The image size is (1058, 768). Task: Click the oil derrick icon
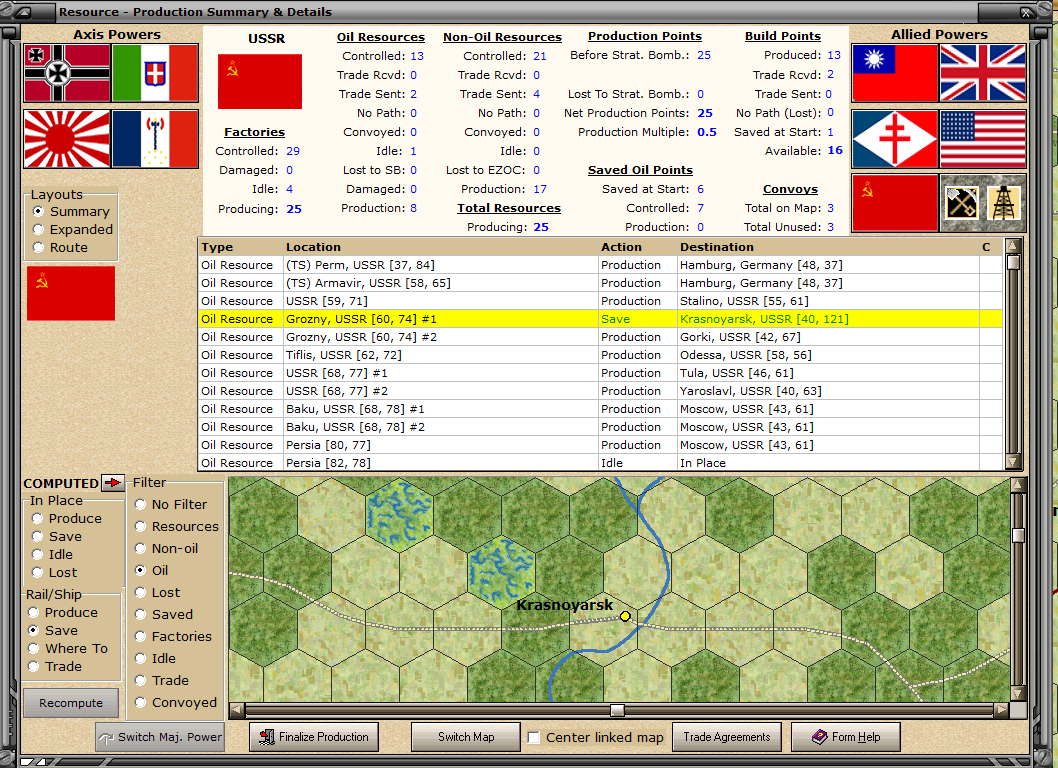click(1004, 202)
